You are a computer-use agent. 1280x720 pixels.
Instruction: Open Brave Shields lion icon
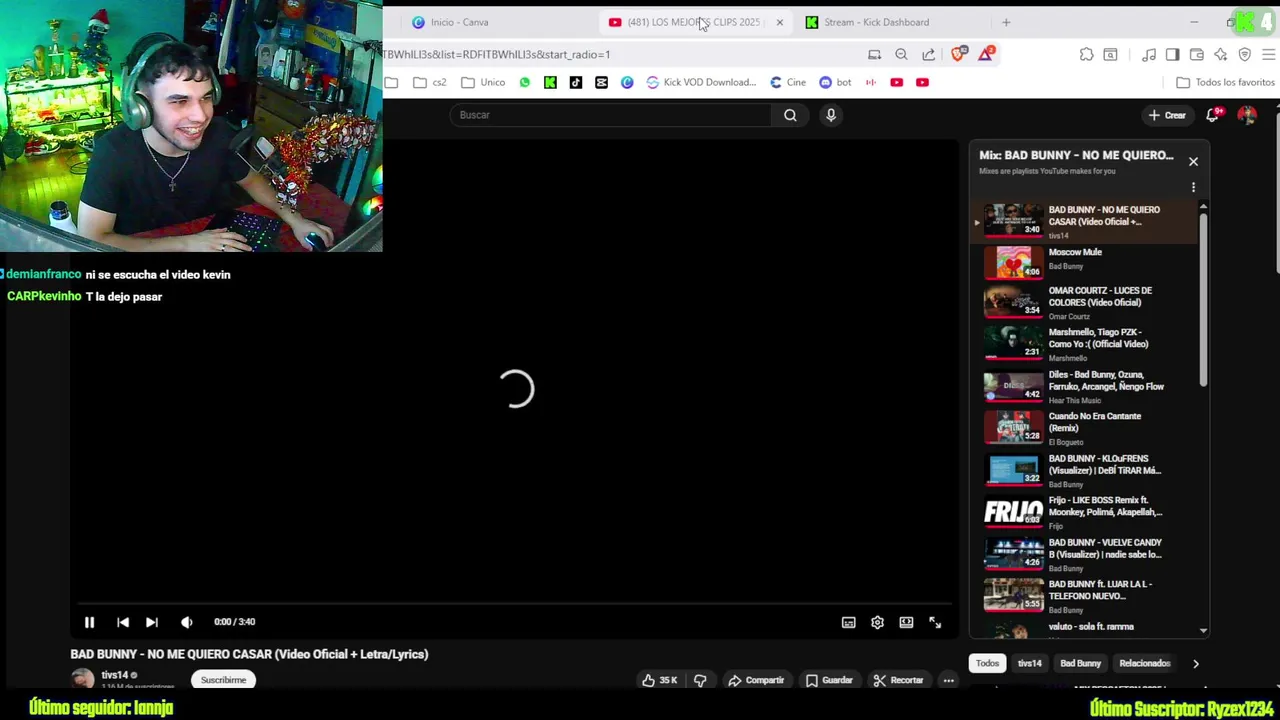coord(958,54)
